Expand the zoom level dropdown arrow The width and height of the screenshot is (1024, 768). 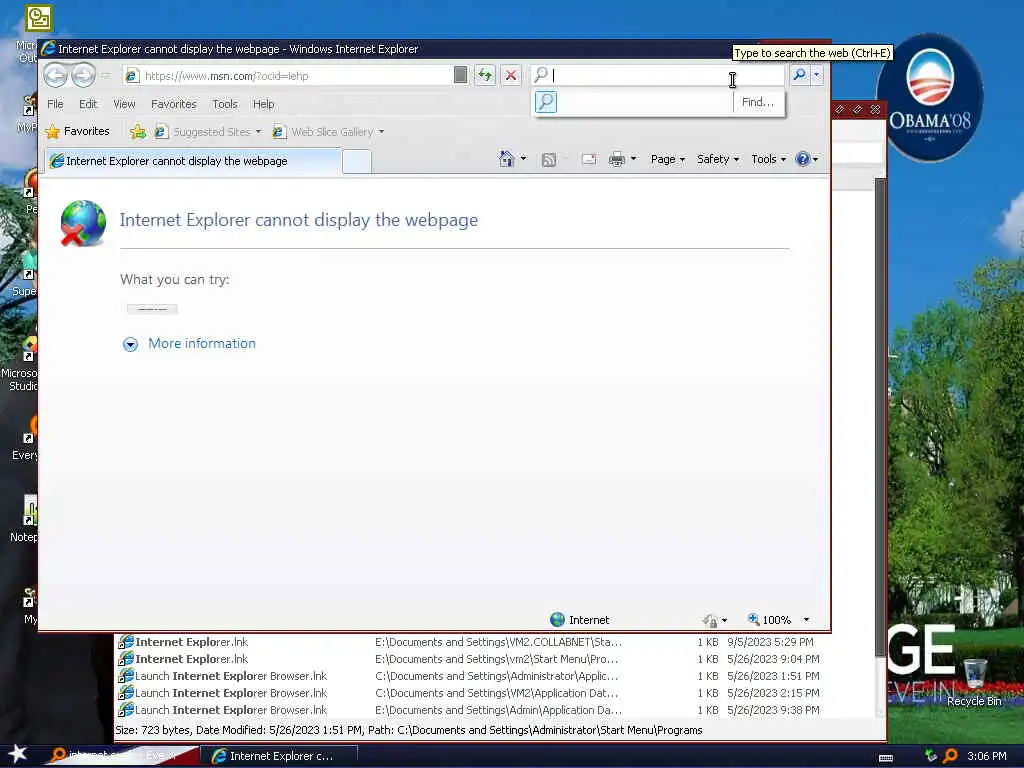coord(807,620)
